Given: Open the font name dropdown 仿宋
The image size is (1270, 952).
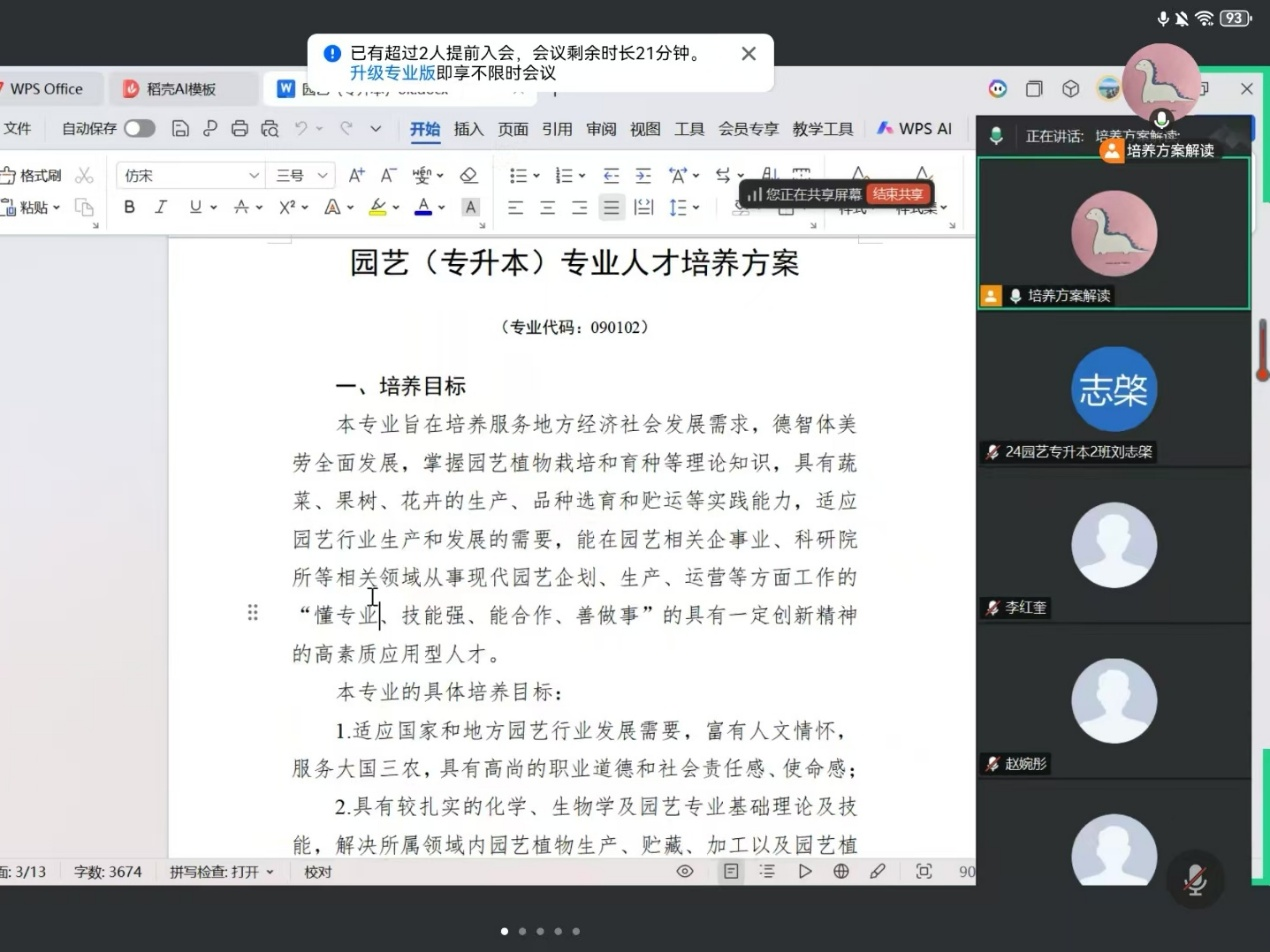Looking at the screenshot, I should [190, 176].
